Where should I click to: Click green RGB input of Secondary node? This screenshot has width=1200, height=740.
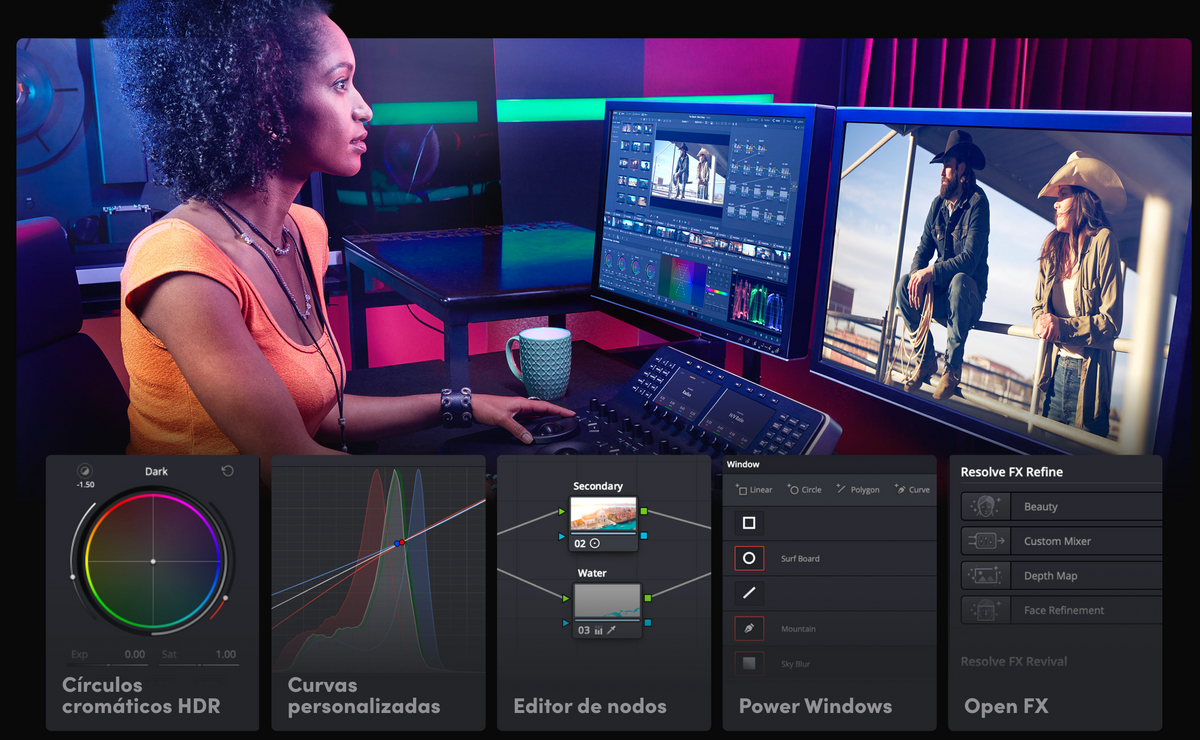tap(563, 511)
